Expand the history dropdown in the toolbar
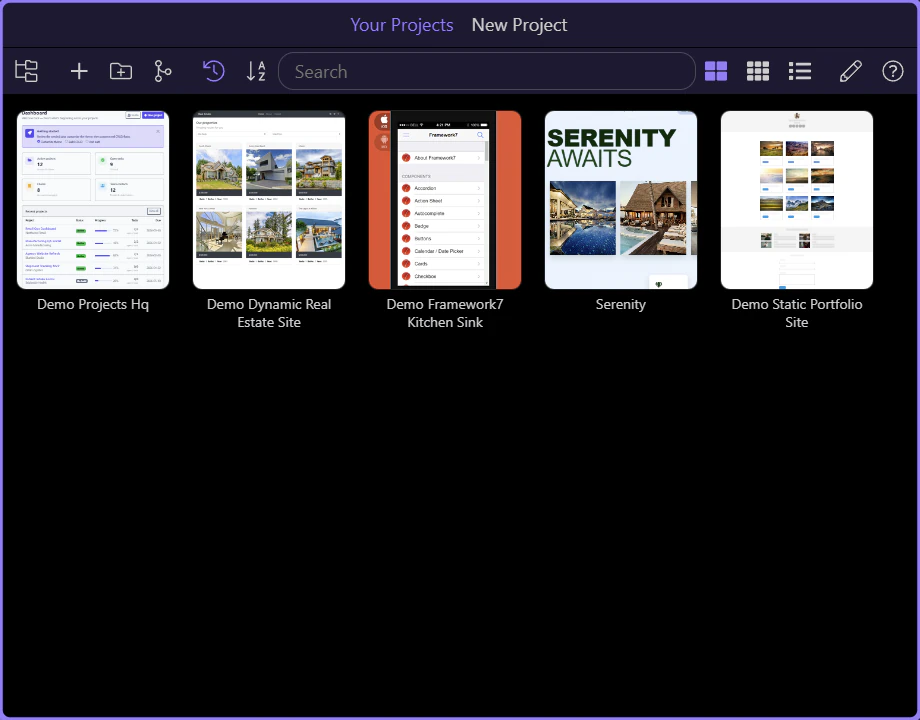This screenshot has height=720, width=920. [213, 71]
